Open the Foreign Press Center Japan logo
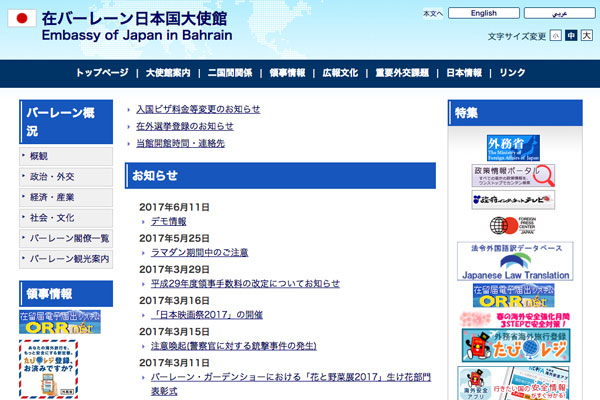Viewport: 600px width, 400px height. point(513,225)
